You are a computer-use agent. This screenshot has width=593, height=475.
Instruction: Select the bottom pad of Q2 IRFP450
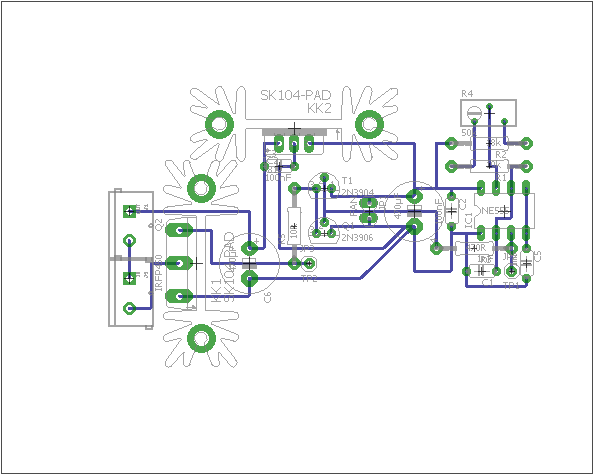(179, 296)
